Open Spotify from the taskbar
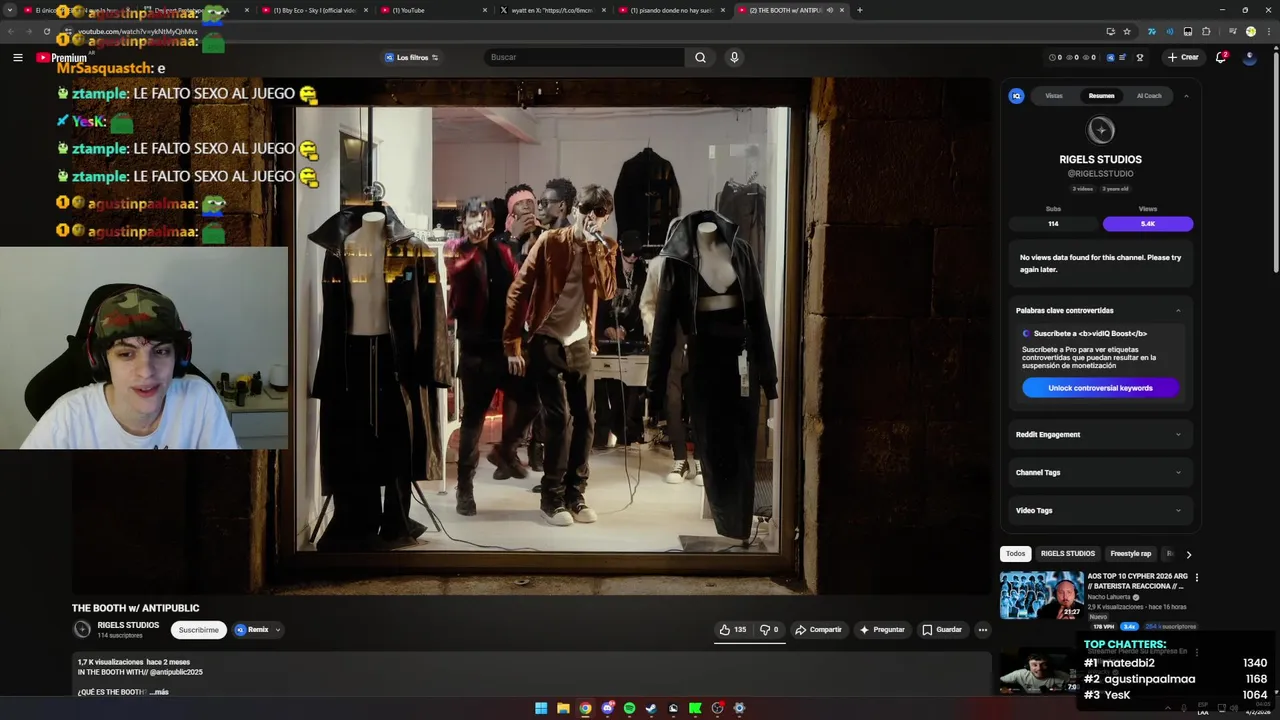The width and height of the screenshot is (1280, 720). [629, 708]
